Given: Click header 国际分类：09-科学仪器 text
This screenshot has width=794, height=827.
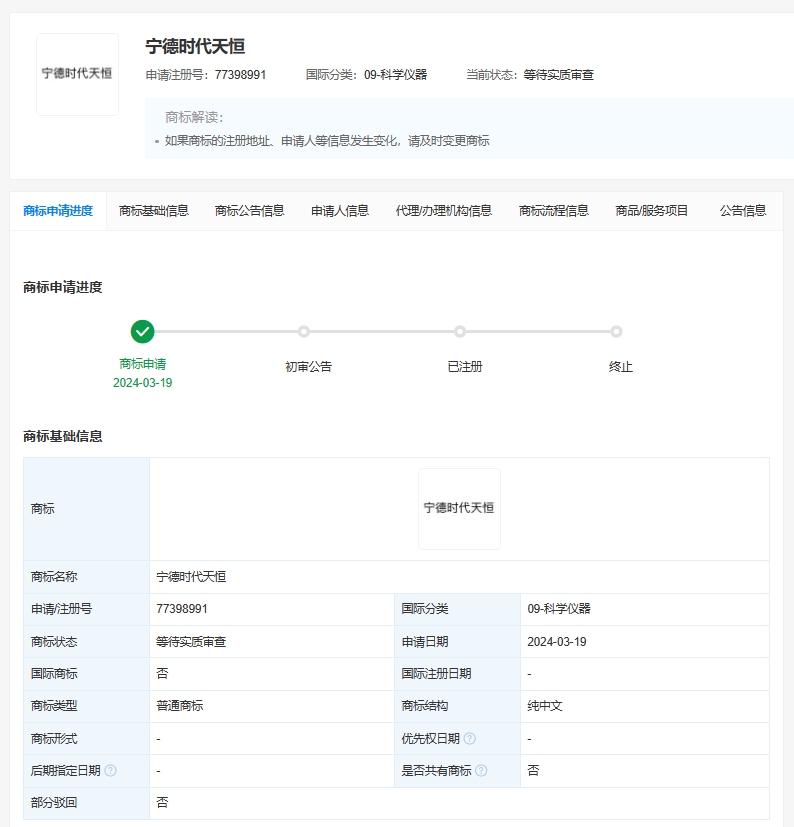Looking at the screenshot, I should point(367,75).
